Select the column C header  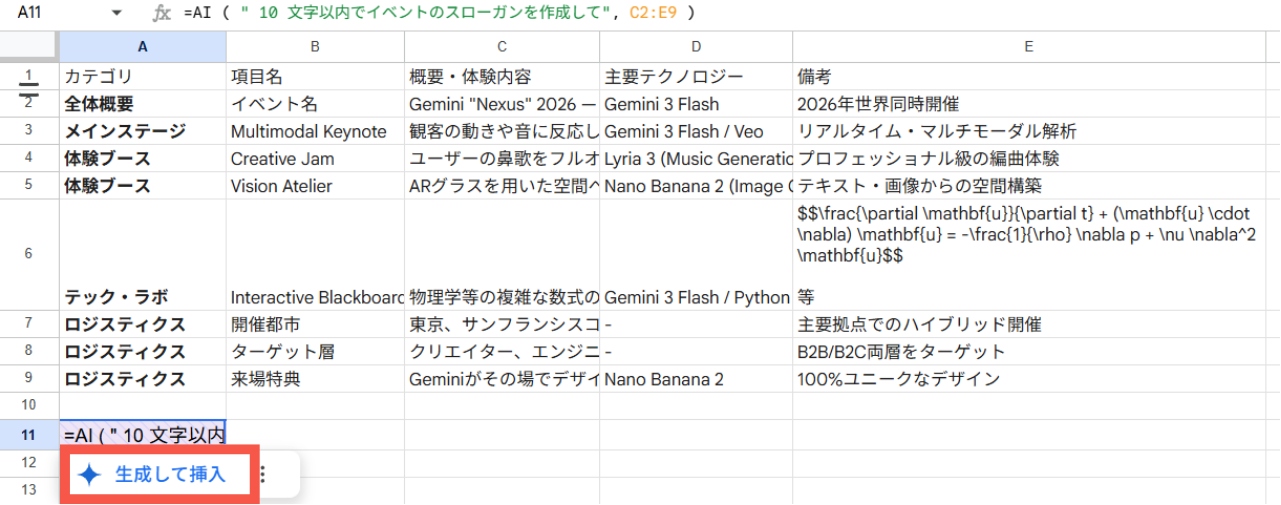[501, 46]
